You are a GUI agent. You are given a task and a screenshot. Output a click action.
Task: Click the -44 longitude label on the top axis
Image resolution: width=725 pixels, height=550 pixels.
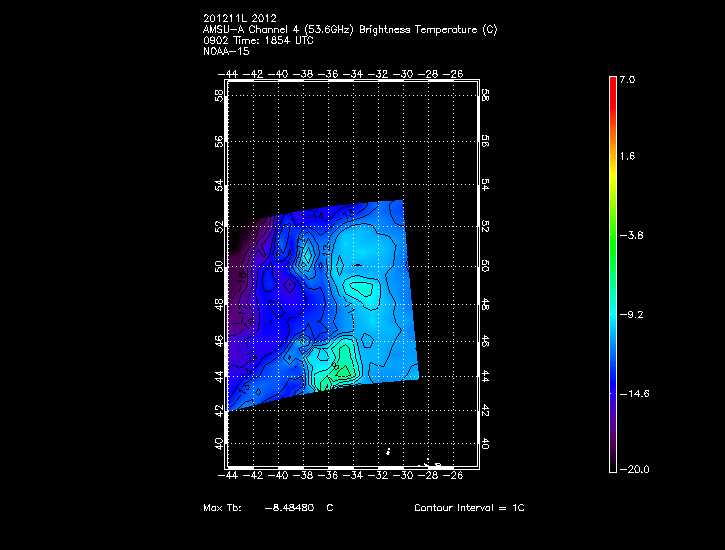pos(231,73)
